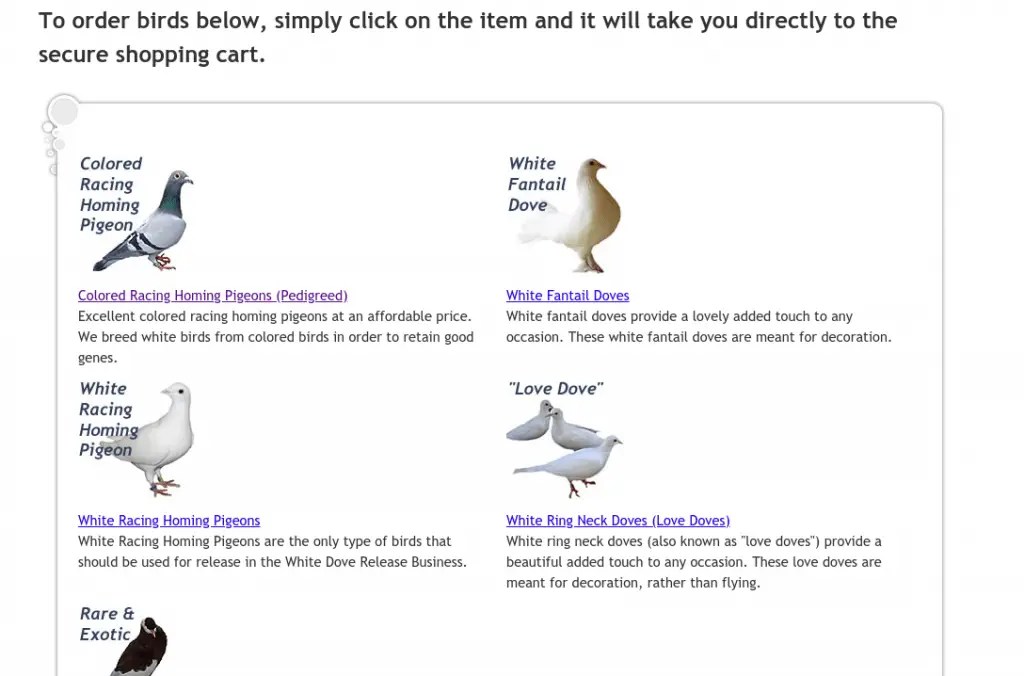Image resolution: width=1024 pixels, height=676 pixels.
Task: Click the Colored Racing pigeons description text
Action: (x=274, y=337)
